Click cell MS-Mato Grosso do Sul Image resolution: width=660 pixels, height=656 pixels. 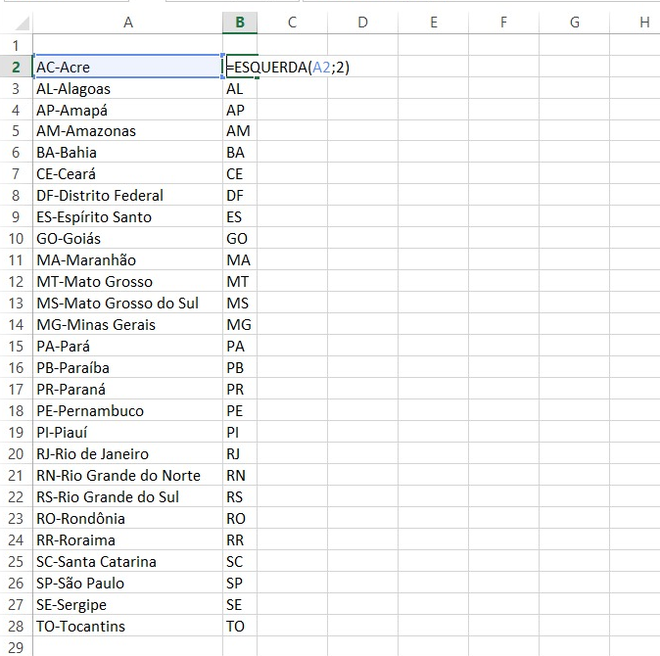tap(128, 303)
